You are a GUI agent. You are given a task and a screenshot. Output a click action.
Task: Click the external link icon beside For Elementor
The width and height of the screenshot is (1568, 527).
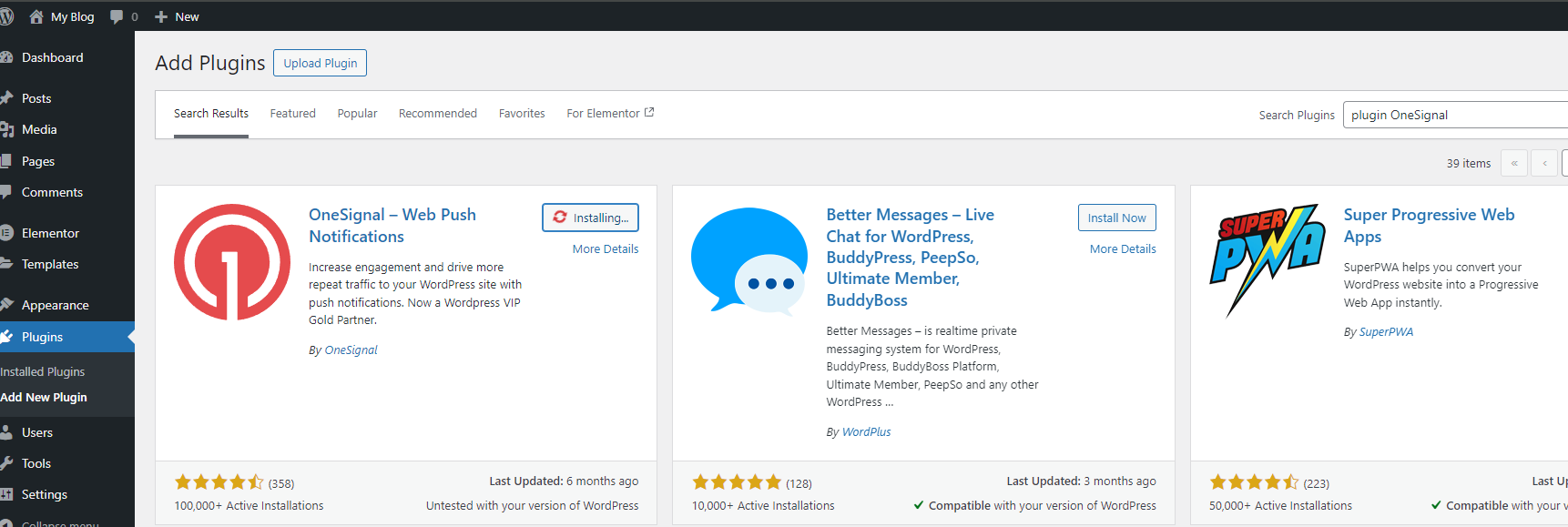(x=649, y=113)
